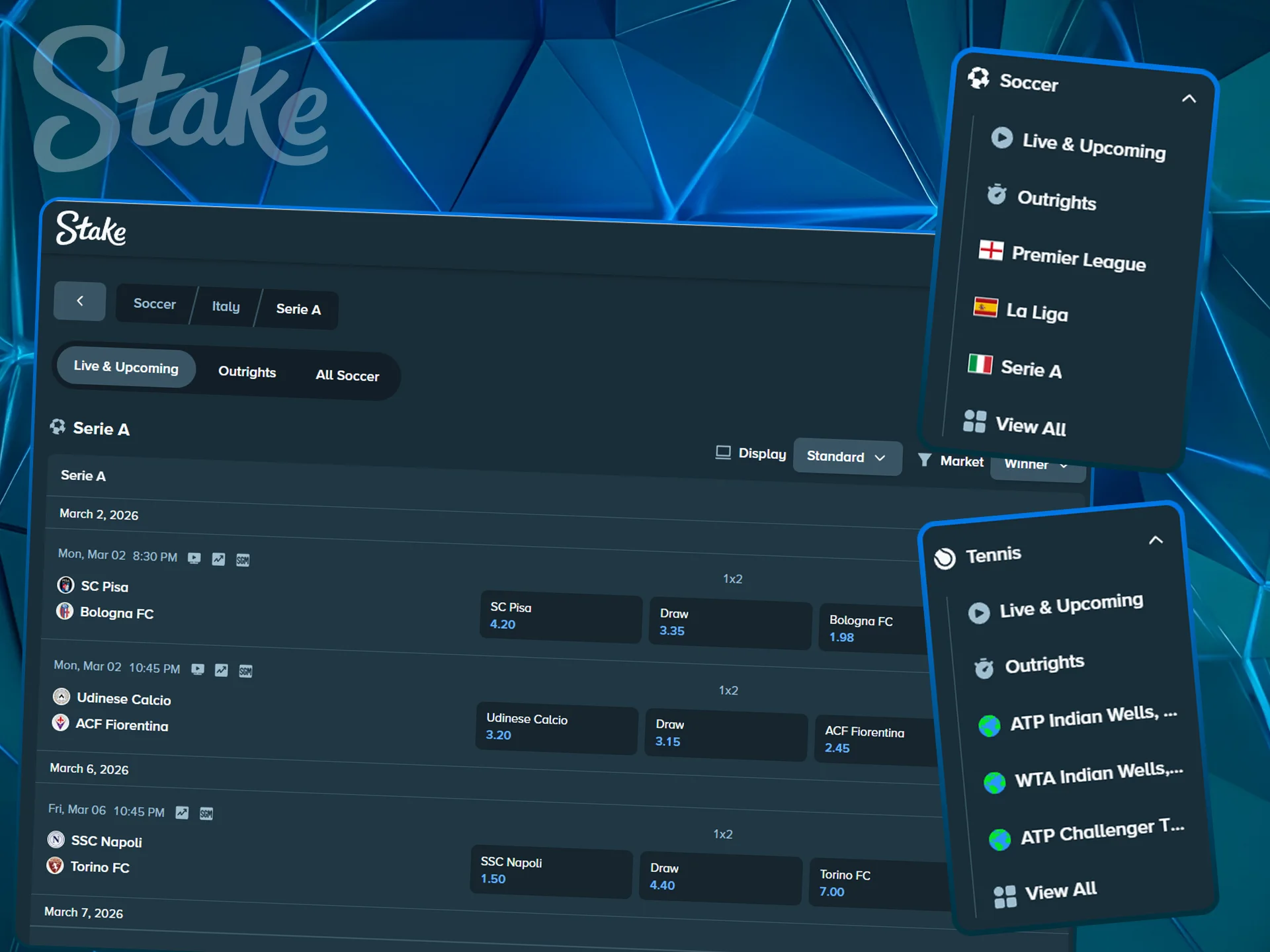Switch to the Outrights tab
This screenshot has width=1270, height=952.
point(247,372)
